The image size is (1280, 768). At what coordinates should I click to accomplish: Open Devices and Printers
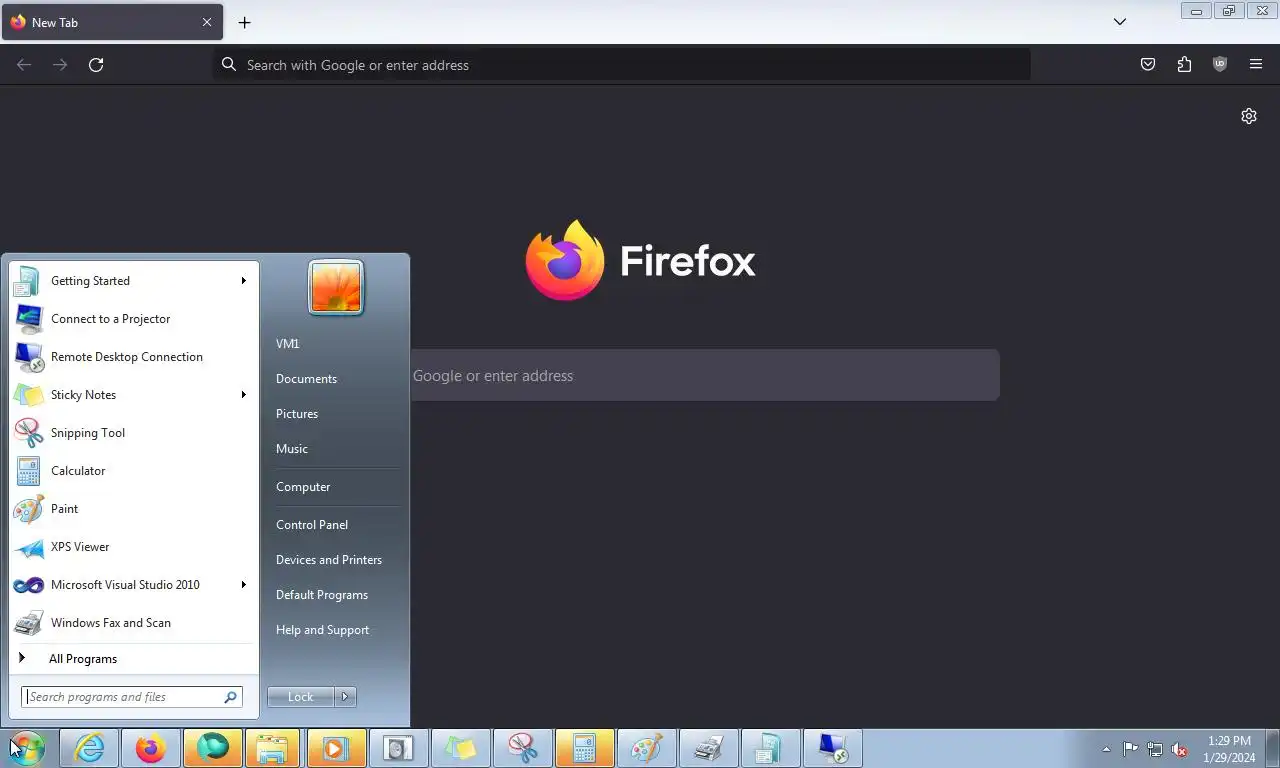click(x=329, y=560)
